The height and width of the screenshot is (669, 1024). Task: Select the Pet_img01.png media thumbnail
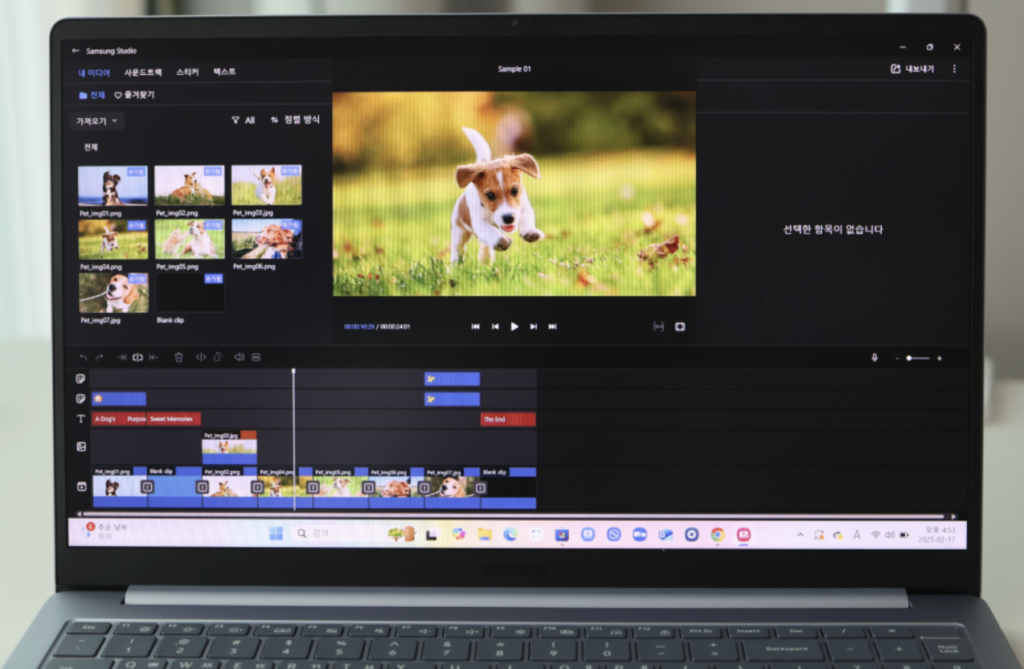(112, 186)
